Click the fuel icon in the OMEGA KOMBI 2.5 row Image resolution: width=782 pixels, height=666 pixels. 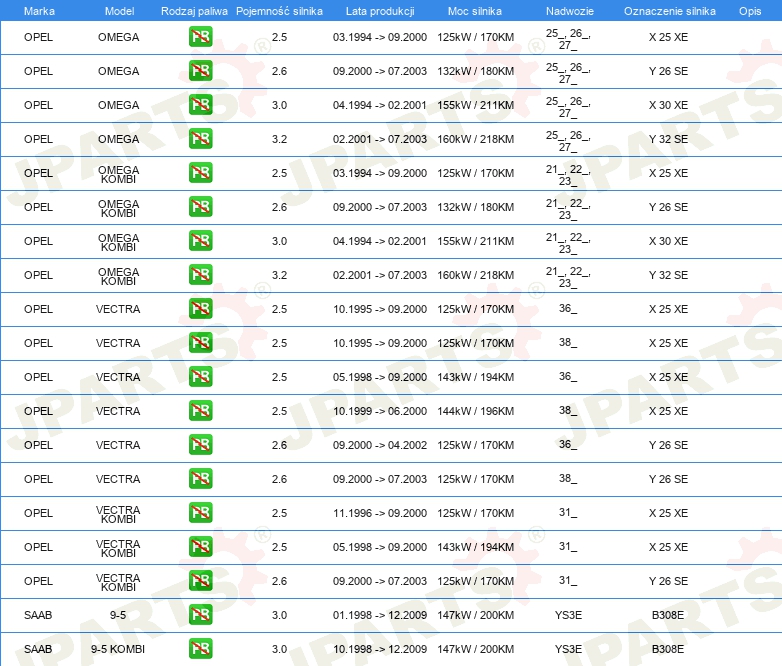[200, 173]
